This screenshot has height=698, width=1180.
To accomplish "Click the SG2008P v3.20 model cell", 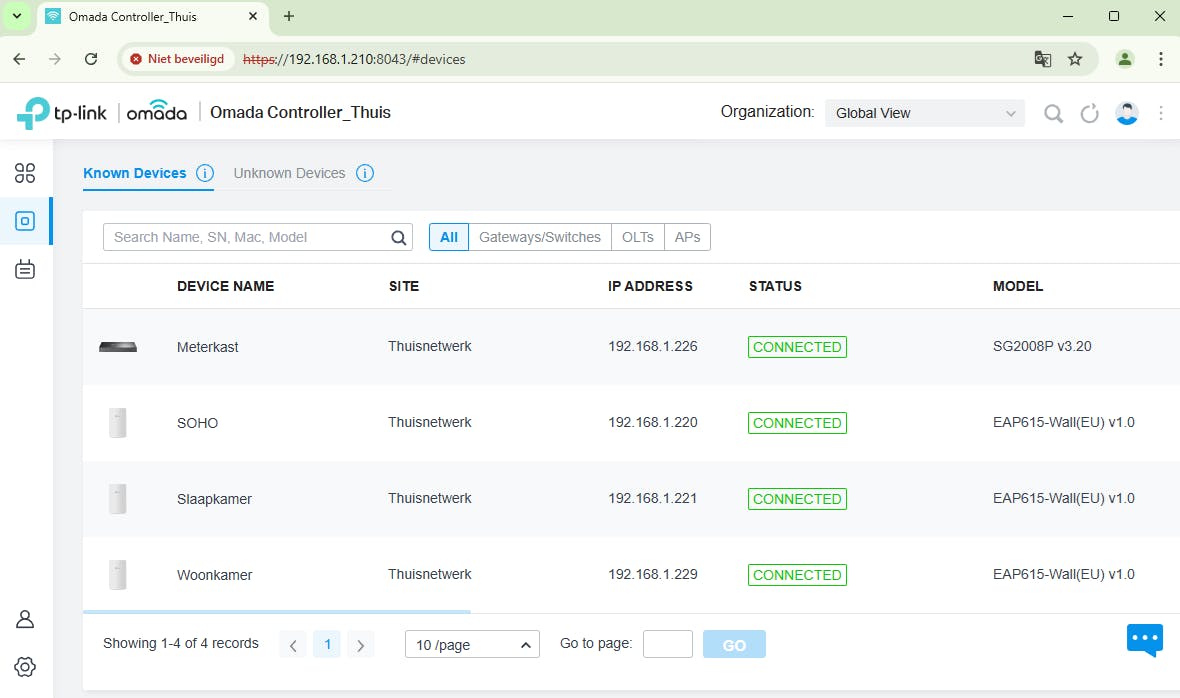I will point(1042,346).
